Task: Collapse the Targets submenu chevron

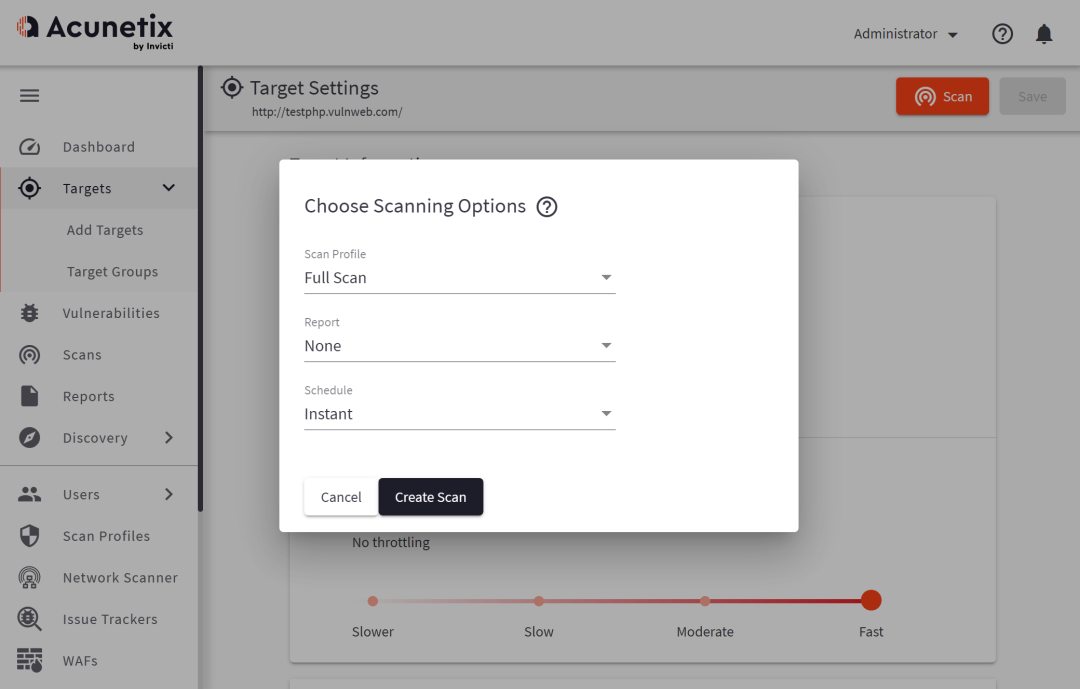Action: coord(169,187)
